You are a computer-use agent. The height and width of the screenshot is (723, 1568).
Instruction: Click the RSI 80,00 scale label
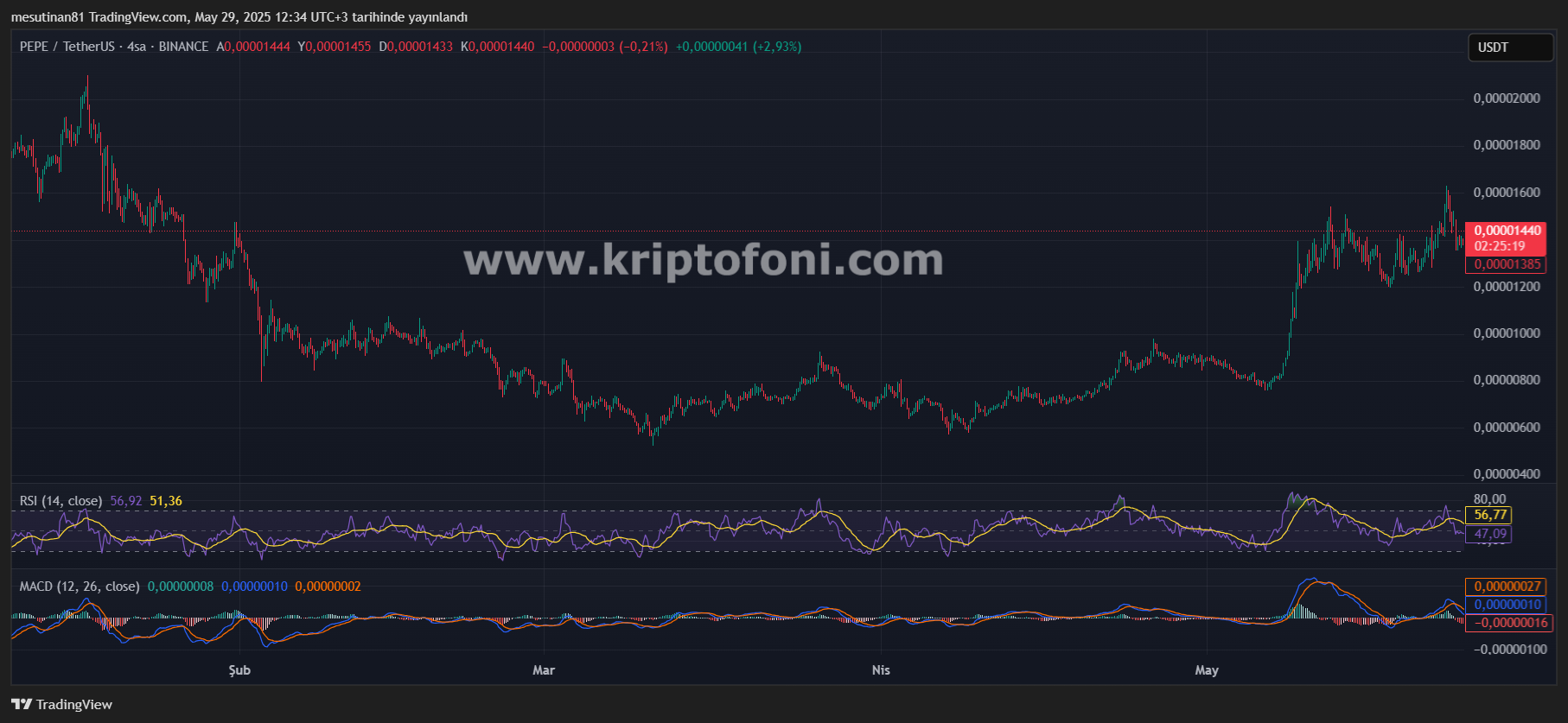click(x=1489, y=499)
